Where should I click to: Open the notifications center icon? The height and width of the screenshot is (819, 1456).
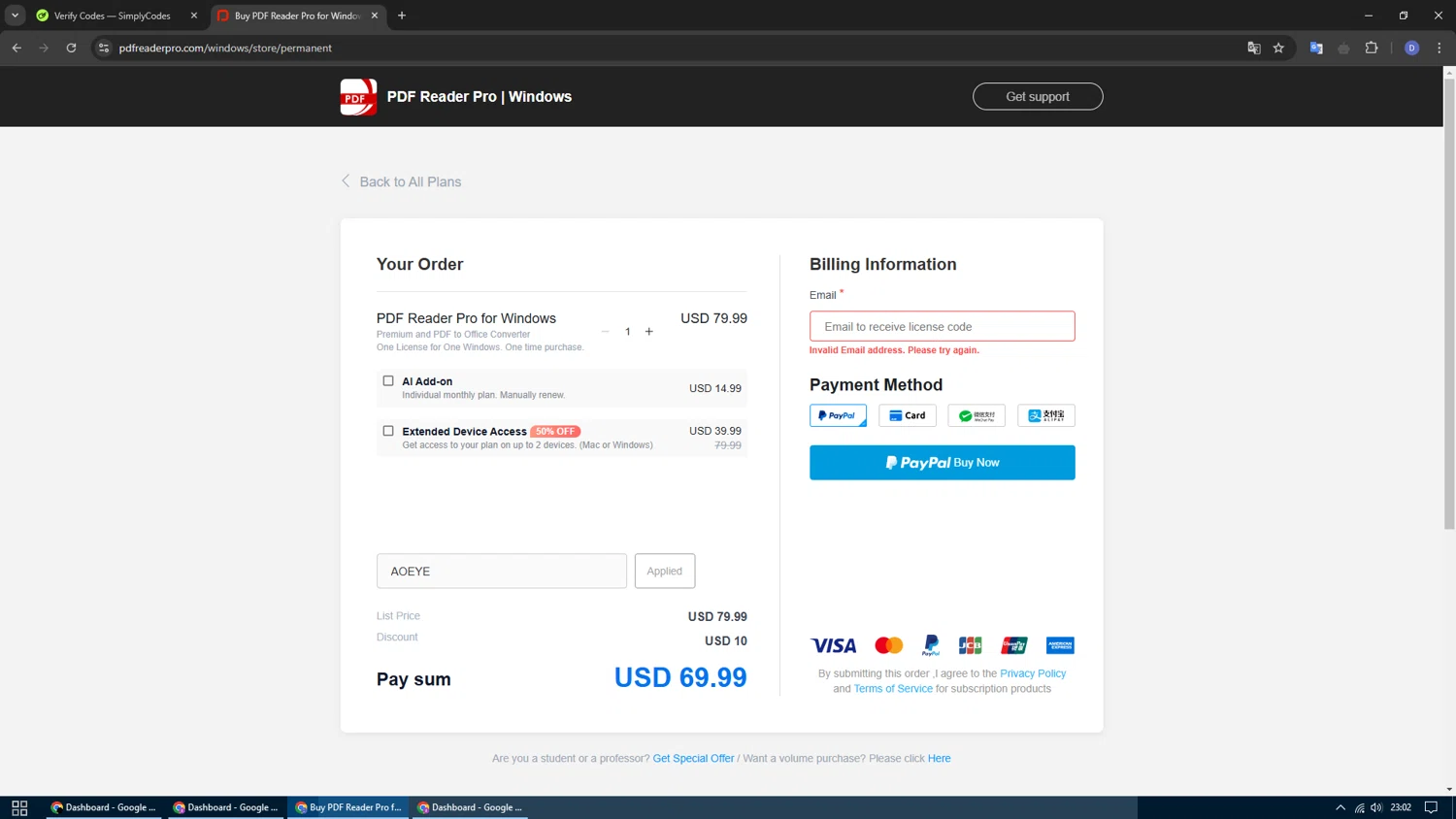click(x=1431, y=807)
